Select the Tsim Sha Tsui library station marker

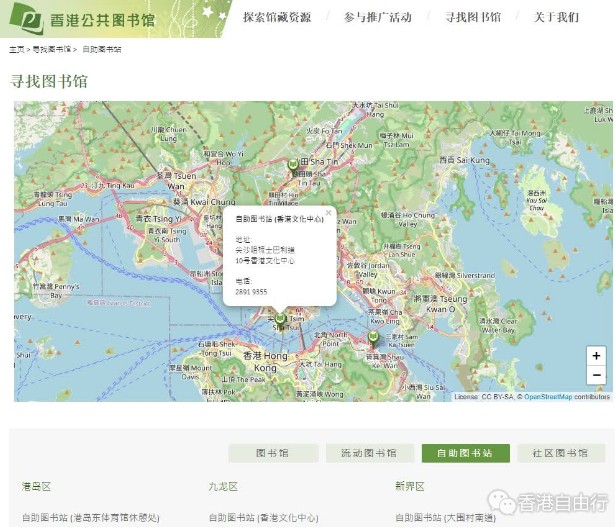(x=280, y=320)
